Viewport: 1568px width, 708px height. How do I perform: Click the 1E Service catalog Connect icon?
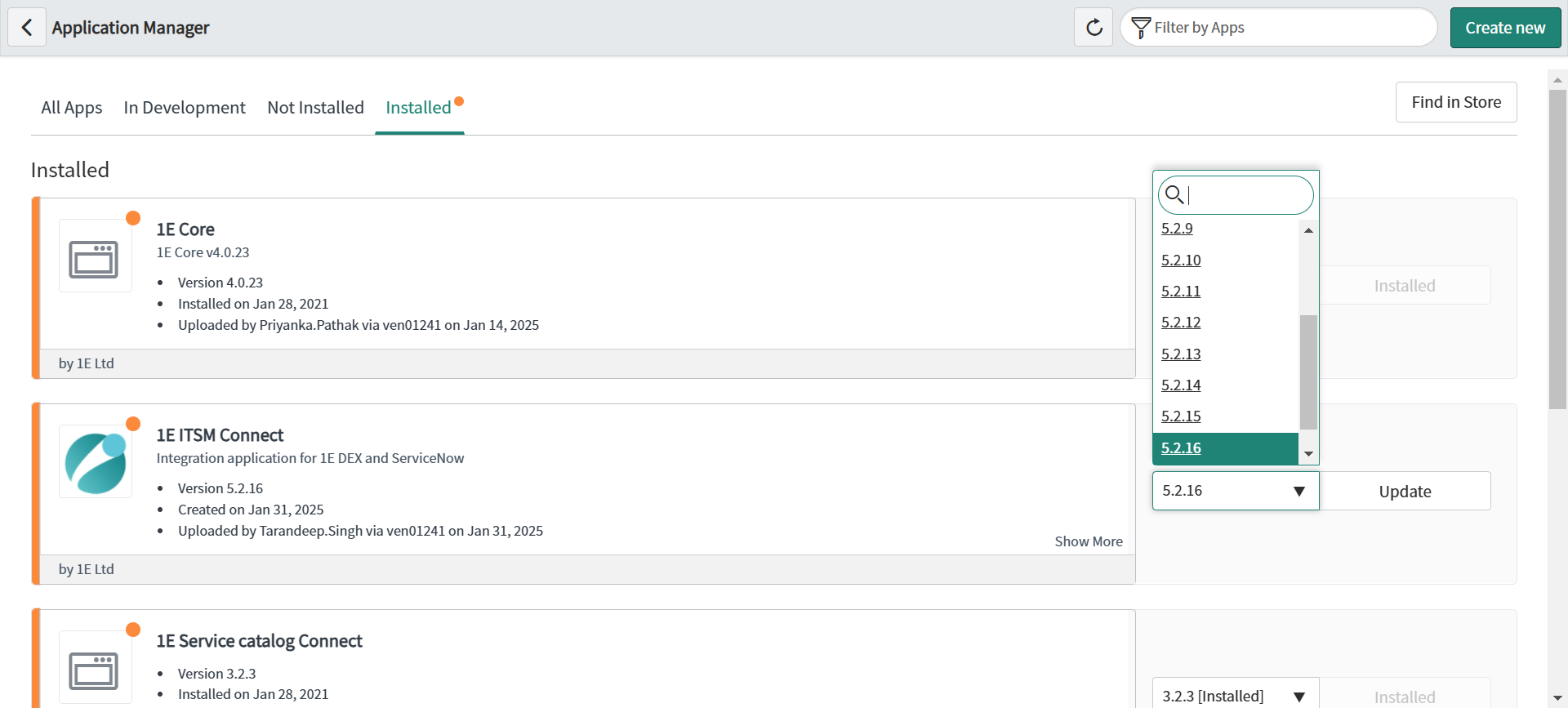tap(95, 668)
